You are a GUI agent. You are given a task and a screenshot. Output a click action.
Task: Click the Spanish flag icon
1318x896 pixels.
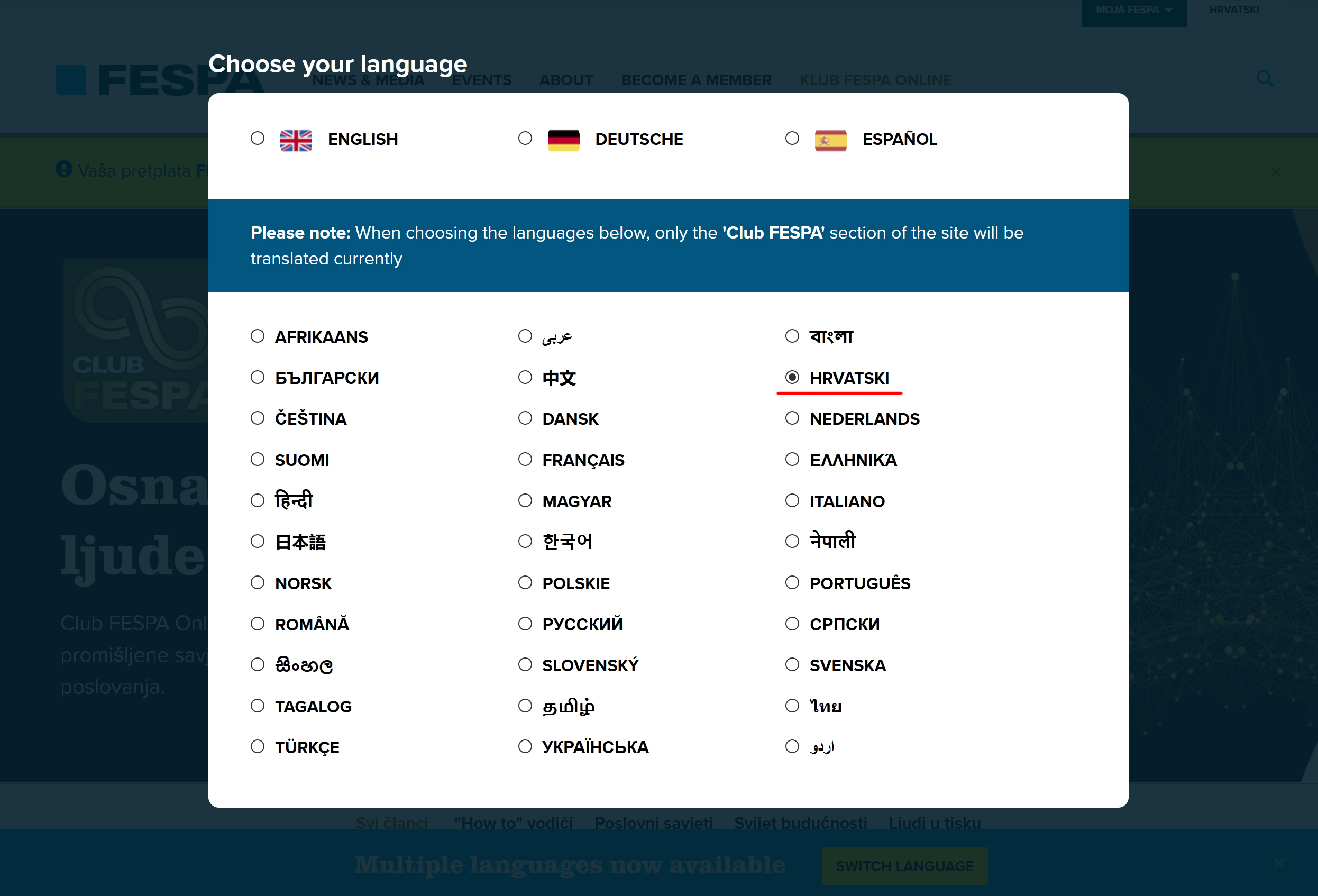coord(831,140)
